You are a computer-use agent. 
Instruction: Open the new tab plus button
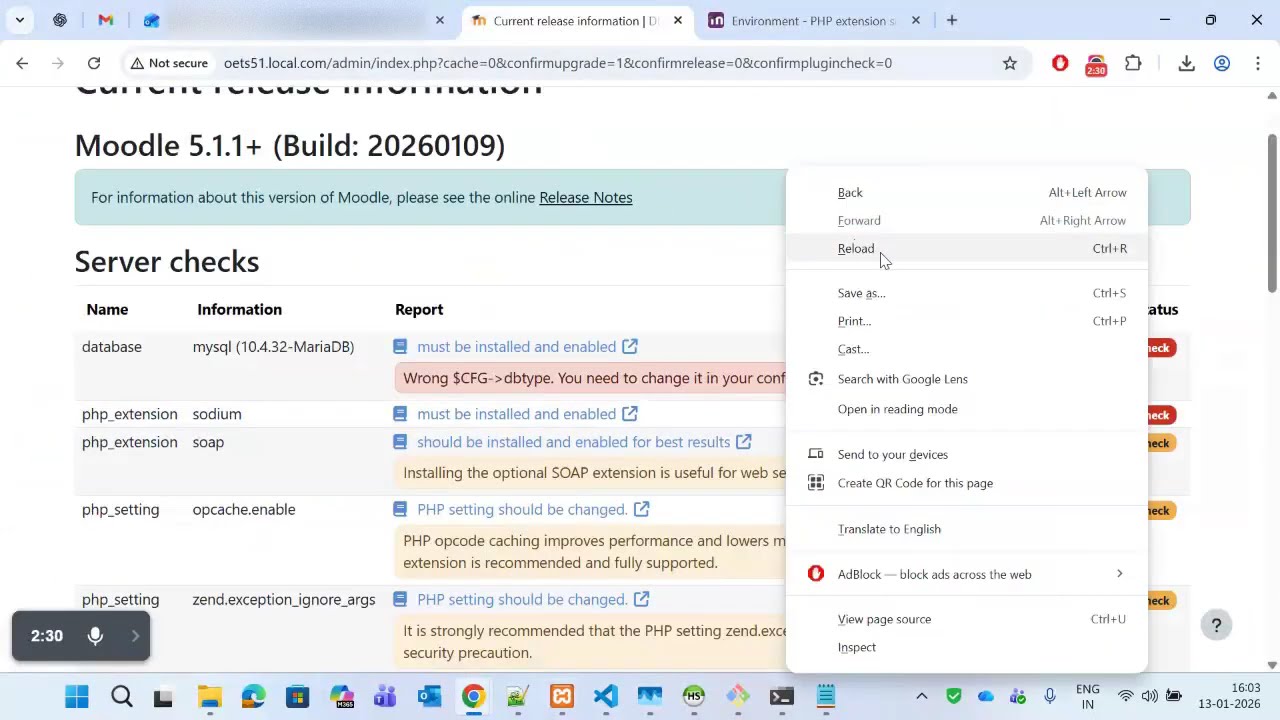click(952, 20)
